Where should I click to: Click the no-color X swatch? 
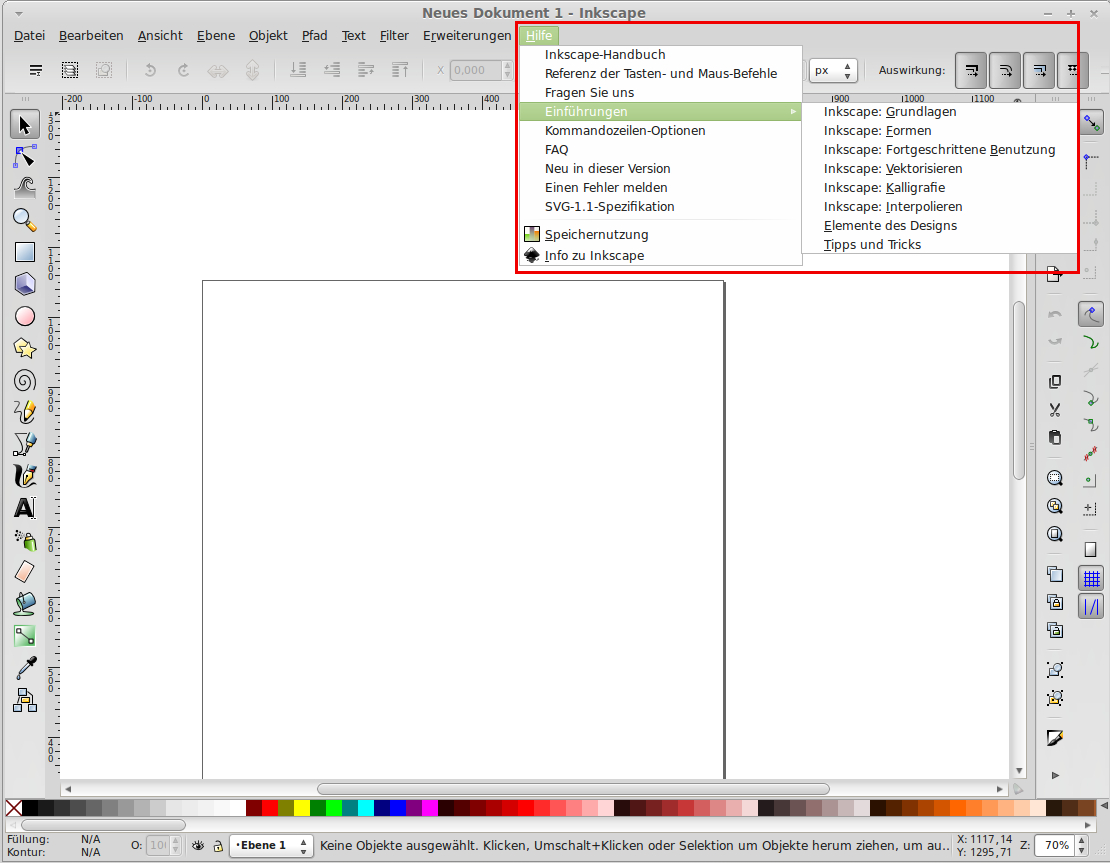(13, 808)
